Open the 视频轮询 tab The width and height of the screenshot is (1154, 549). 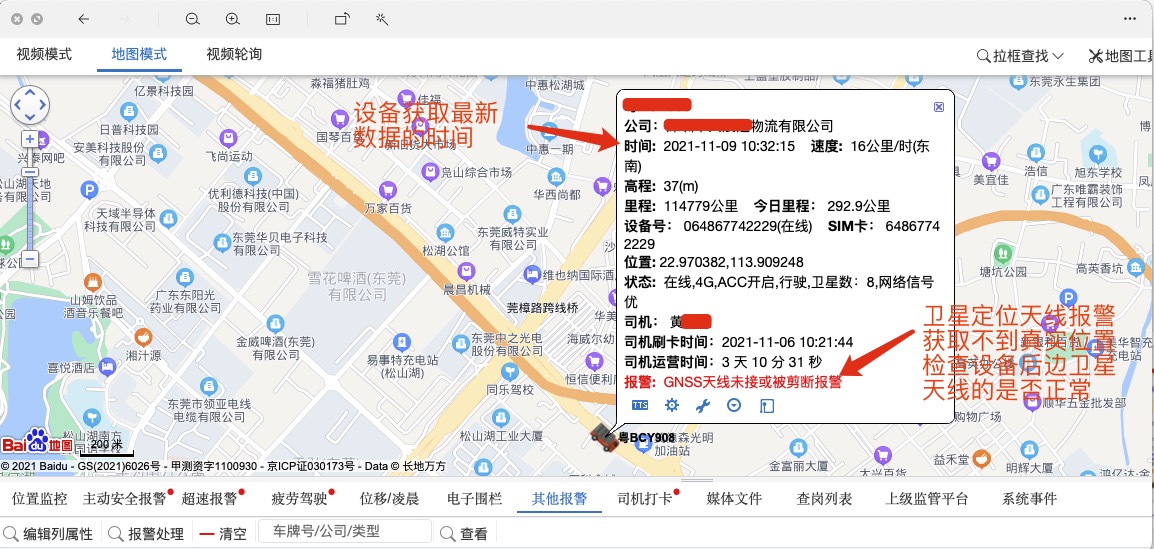pyautogui.click(x=234, y=54)
